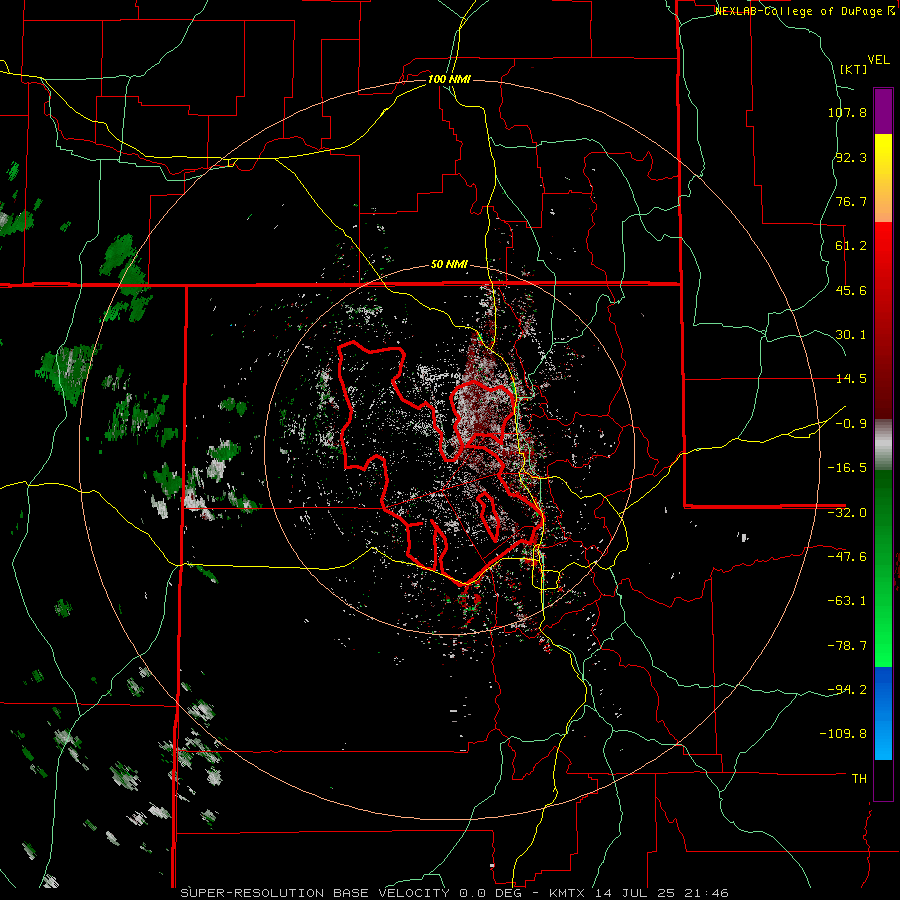Click the VEL legend title
Image resolution: width=900 pixels, height=900 pixels.
pos(879,60)
